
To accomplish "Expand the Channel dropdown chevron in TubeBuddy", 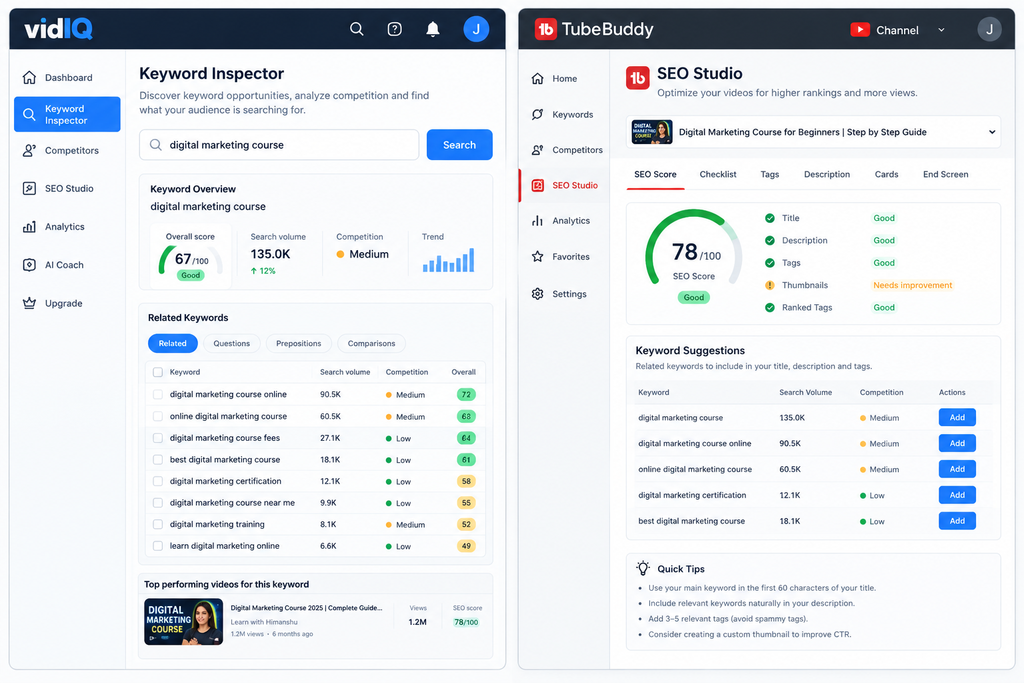I will 941,30.
